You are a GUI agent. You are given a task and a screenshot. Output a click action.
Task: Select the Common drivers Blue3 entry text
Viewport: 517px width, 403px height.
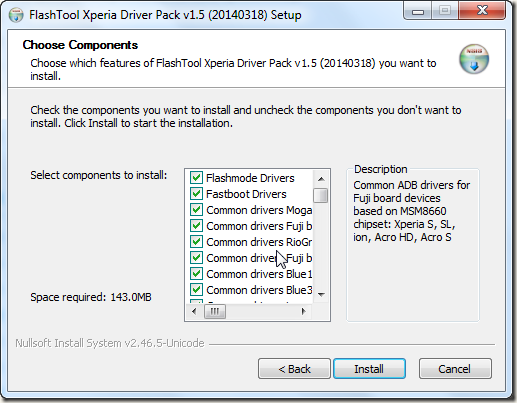coord(259,290)
